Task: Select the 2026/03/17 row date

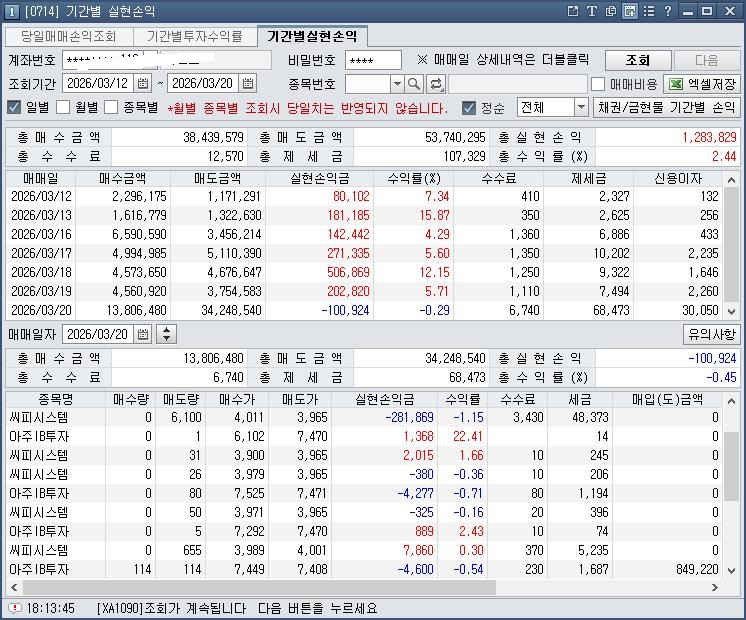Action: [x=41, y=253]
